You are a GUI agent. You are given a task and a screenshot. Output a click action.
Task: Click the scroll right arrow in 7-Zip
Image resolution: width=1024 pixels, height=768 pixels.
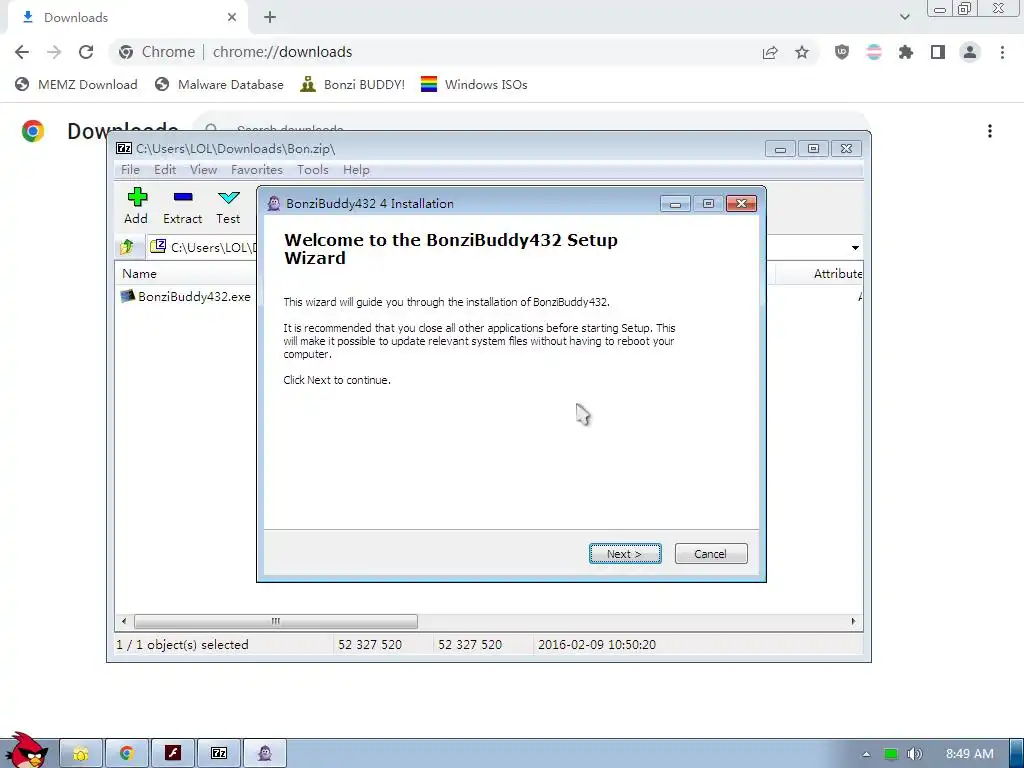[854, 621]
